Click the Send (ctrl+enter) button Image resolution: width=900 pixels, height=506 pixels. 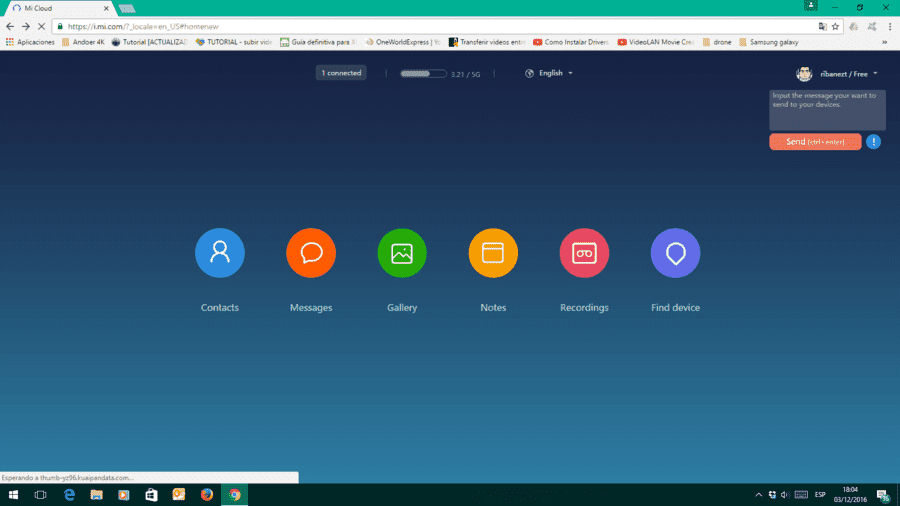815,142
